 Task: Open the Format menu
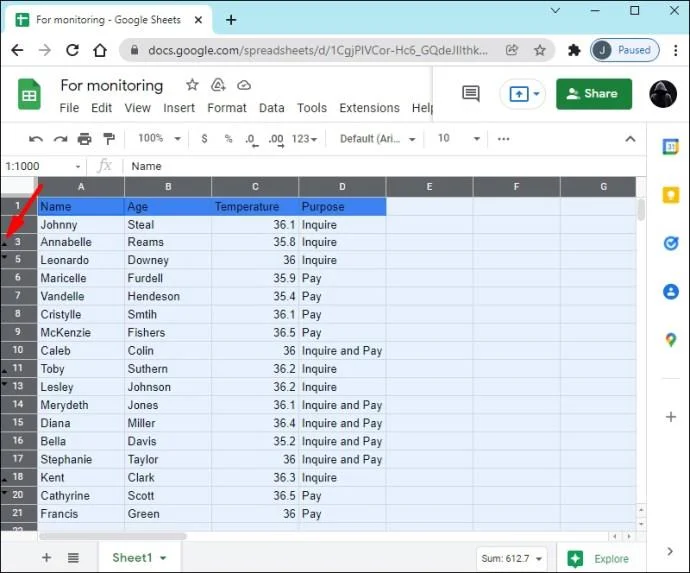pos(227,108)
